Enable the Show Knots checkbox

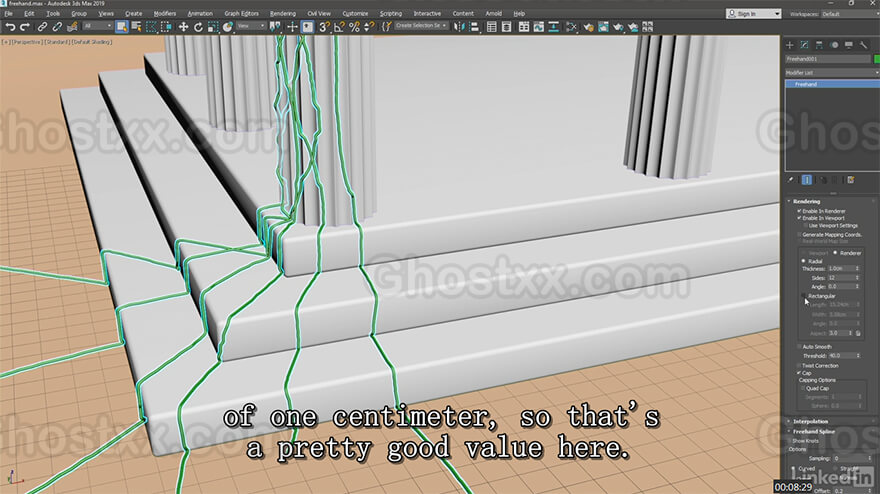click(x=789, y=441)
